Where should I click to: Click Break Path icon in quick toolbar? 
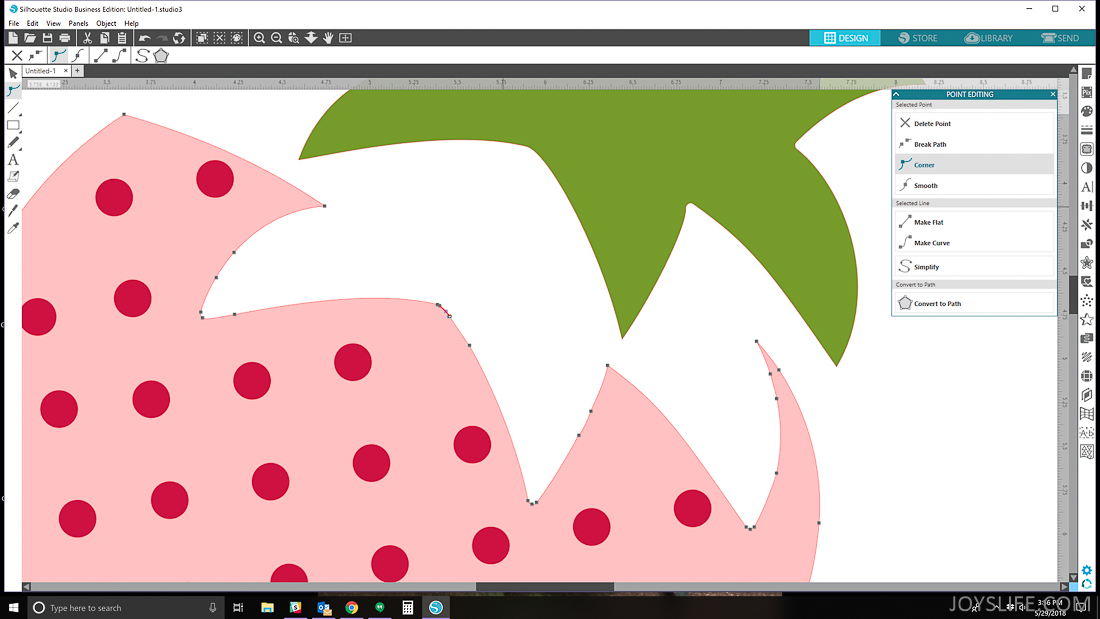tap(36, 55)
